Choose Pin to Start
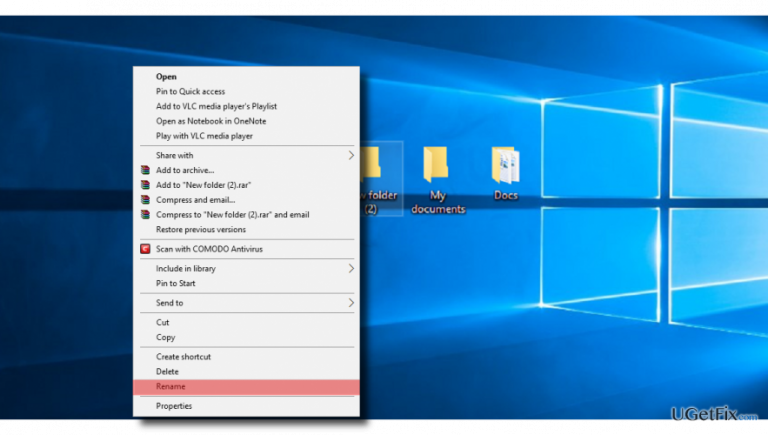This screenshot has height=435, width=768. (246, 283)
